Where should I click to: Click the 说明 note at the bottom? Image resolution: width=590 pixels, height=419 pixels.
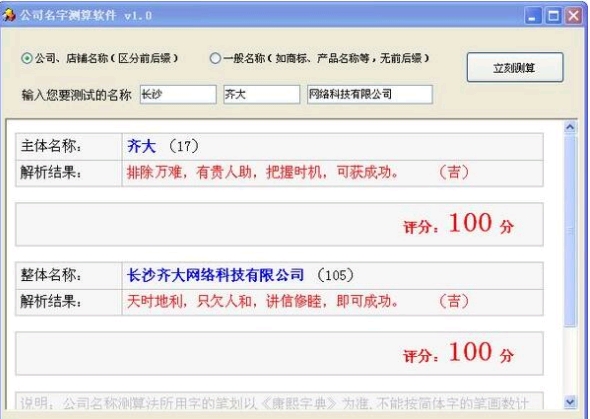(x=275, y=403)
